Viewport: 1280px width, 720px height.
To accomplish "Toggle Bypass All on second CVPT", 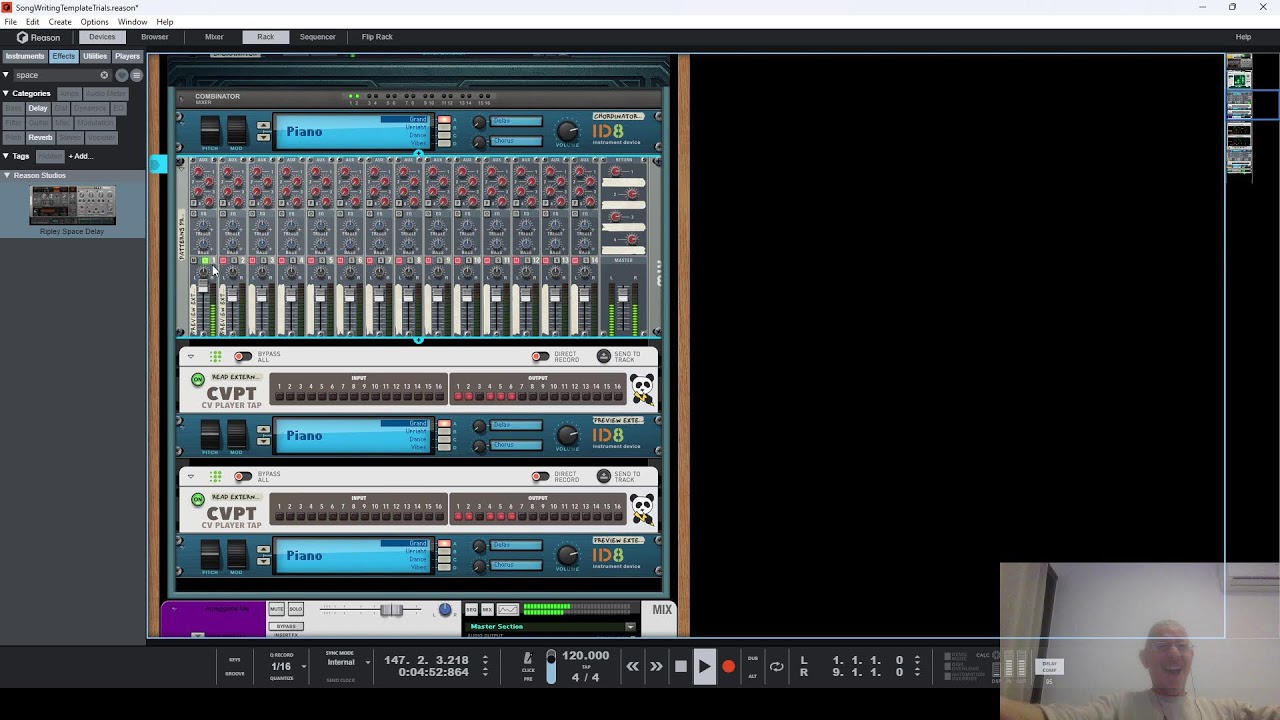I will coord(243,476).
